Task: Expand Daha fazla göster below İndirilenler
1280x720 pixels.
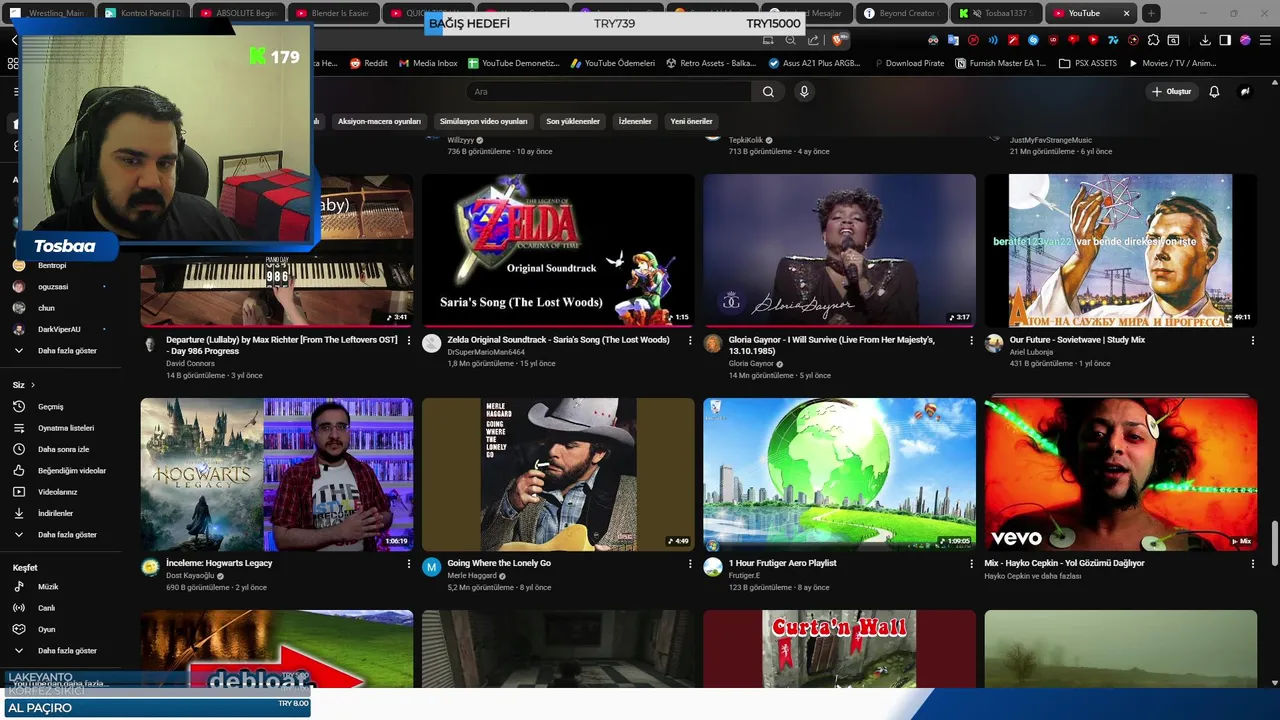Action: [60, 535]
